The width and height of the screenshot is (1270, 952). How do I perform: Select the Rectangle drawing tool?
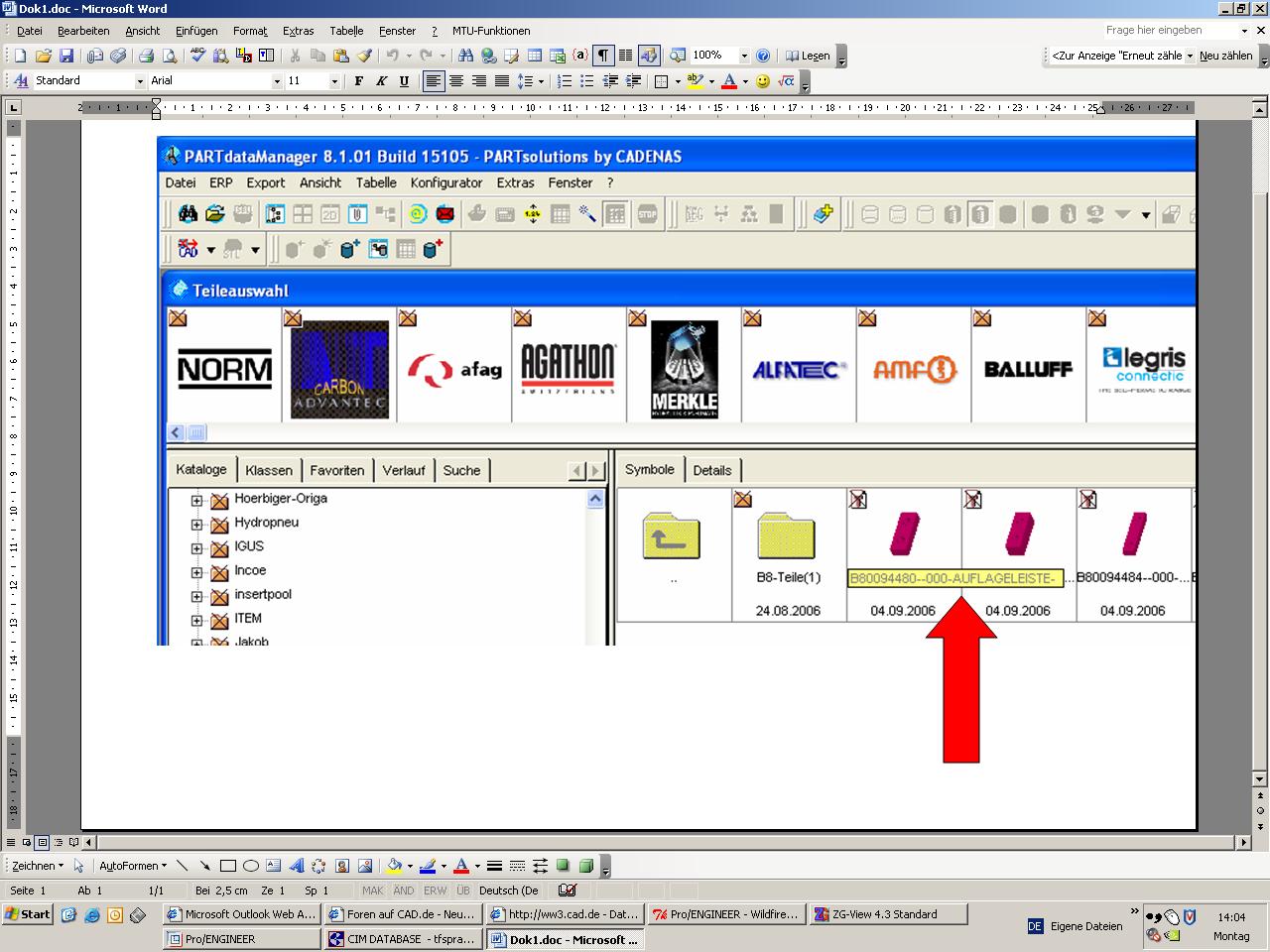(x=228, y=866)
